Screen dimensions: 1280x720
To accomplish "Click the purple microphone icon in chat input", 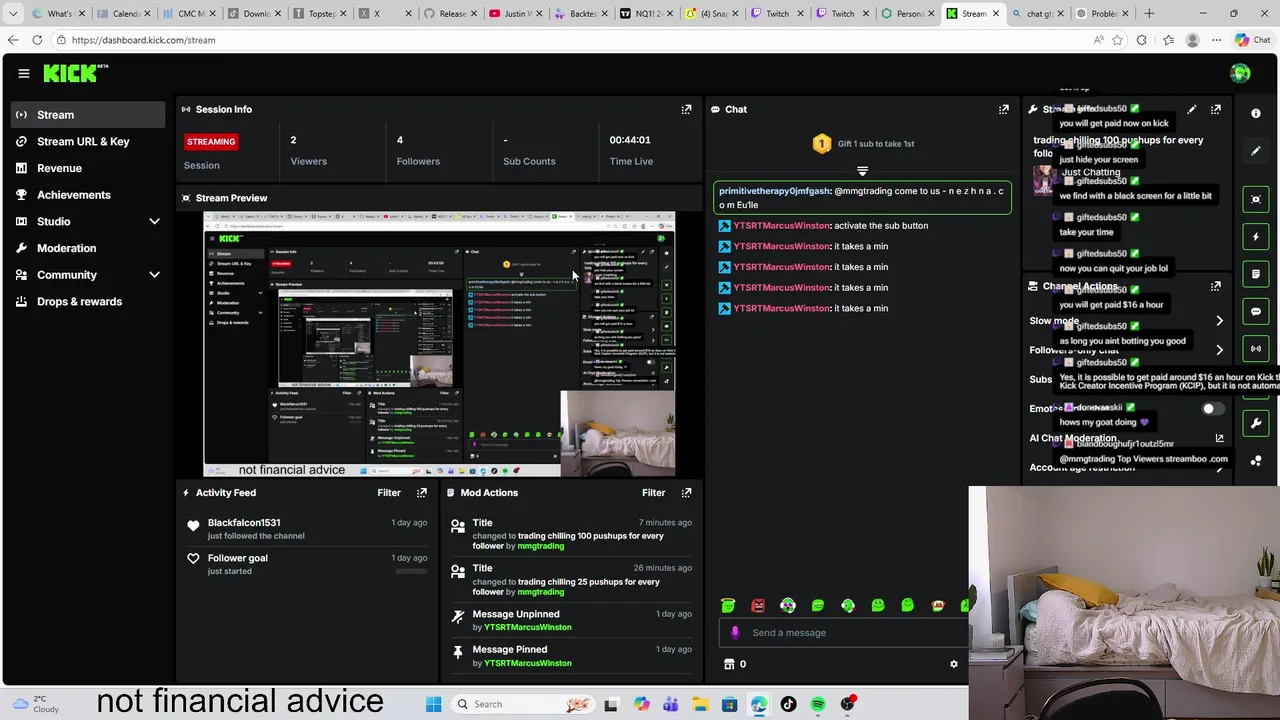I will coord(735,632).
